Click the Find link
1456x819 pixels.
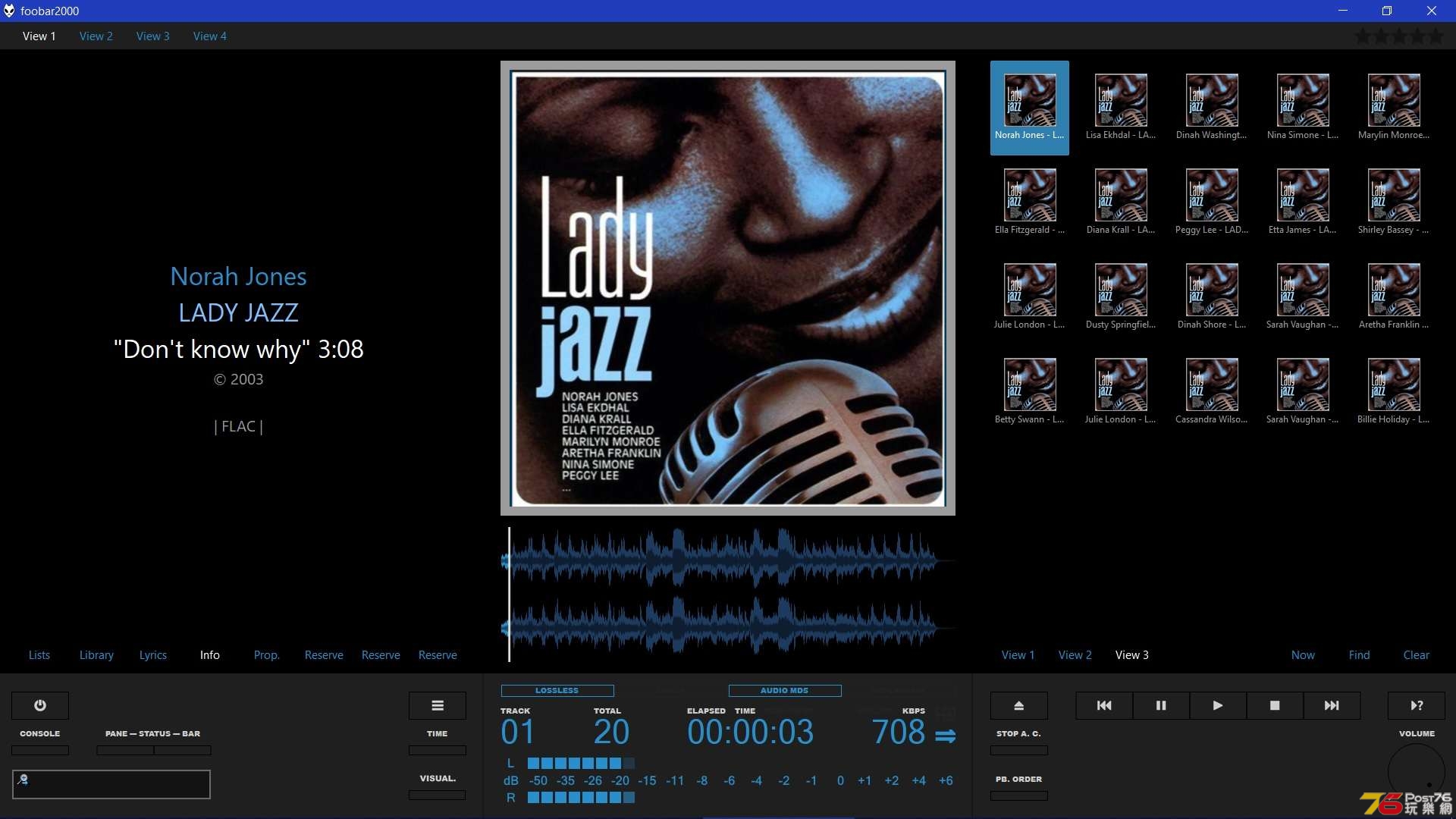(x=1360, y=655)
